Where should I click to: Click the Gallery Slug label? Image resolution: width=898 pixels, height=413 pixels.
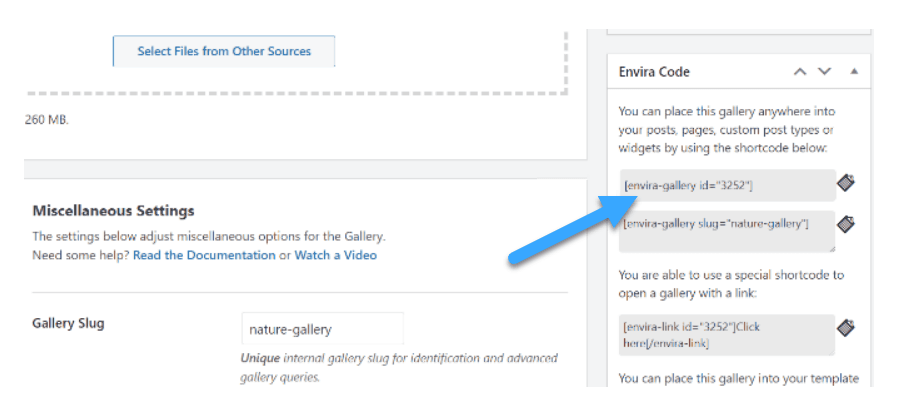click(68, 323)
